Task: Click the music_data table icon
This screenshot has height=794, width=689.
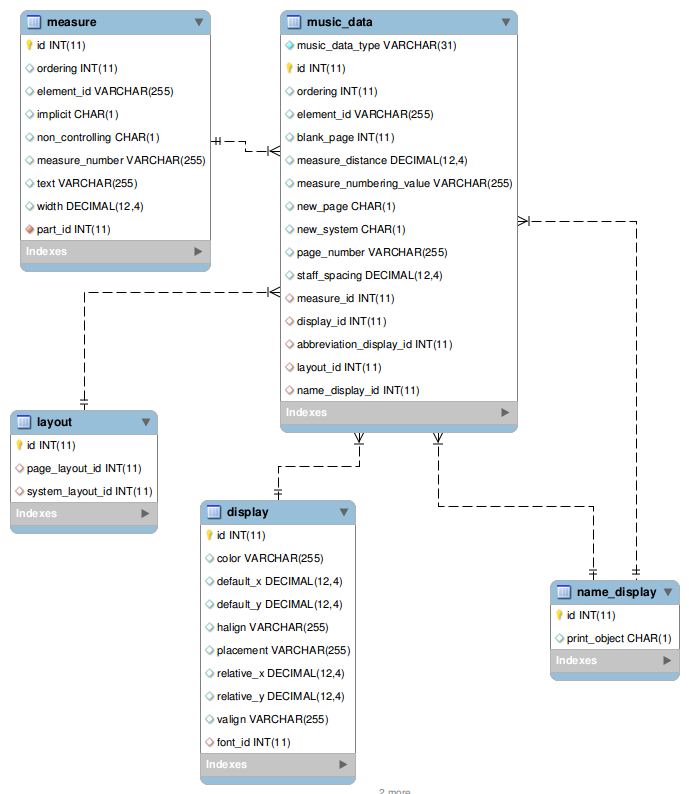Action: point(293,21)
